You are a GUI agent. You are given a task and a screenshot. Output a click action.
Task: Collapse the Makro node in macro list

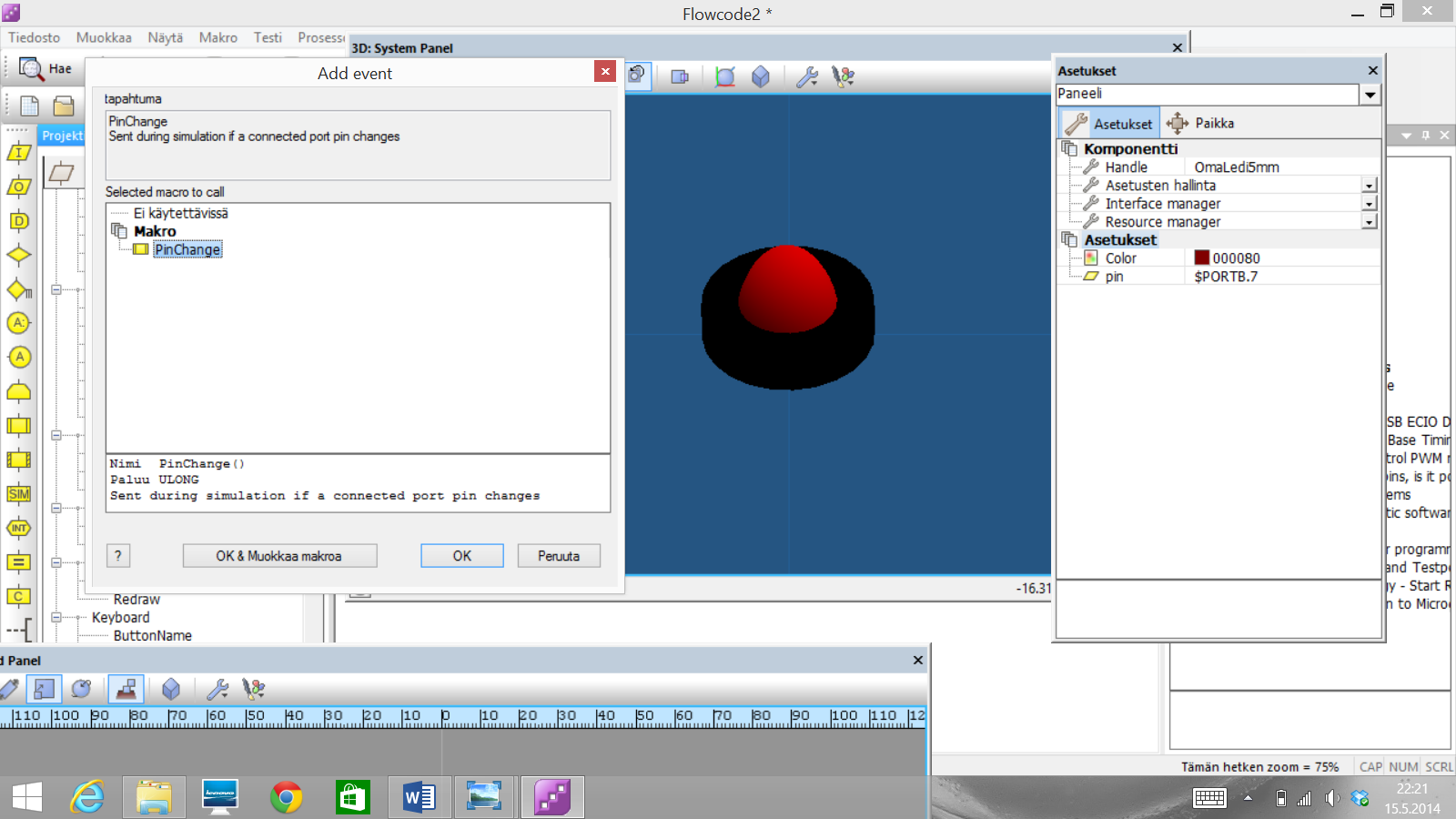point(119,231)
